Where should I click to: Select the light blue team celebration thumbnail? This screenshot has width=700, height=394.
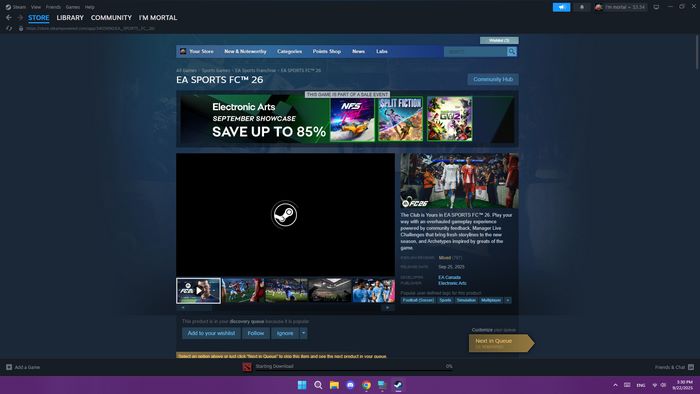pos(373,290)
